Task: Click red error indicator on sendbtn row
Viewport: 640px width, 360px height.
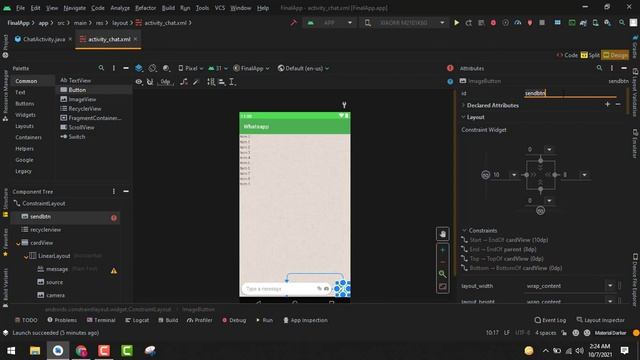Action: point(114,218)
